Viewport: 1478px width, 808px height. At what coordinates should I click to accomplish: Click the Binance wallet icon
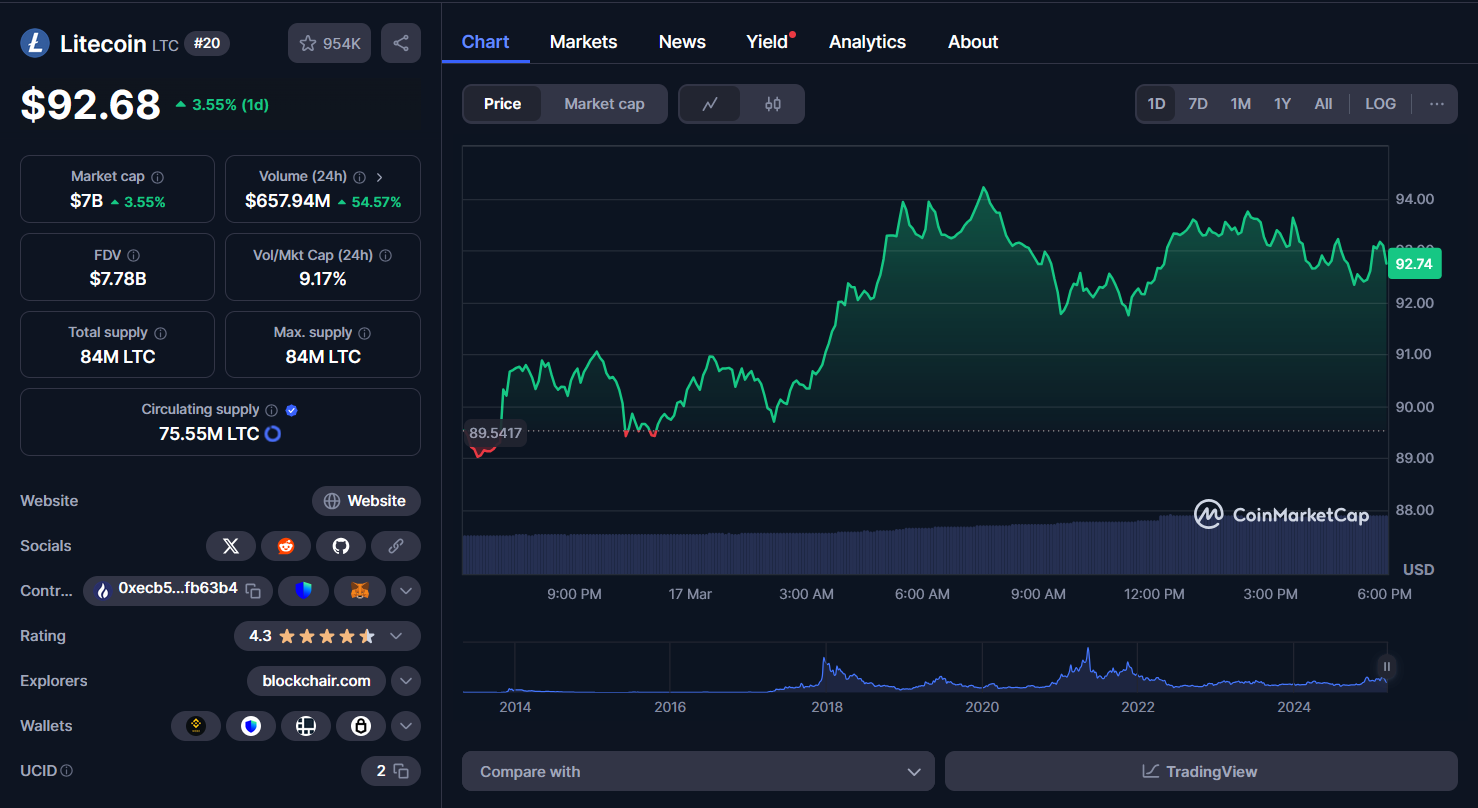[x=196, y=725]
